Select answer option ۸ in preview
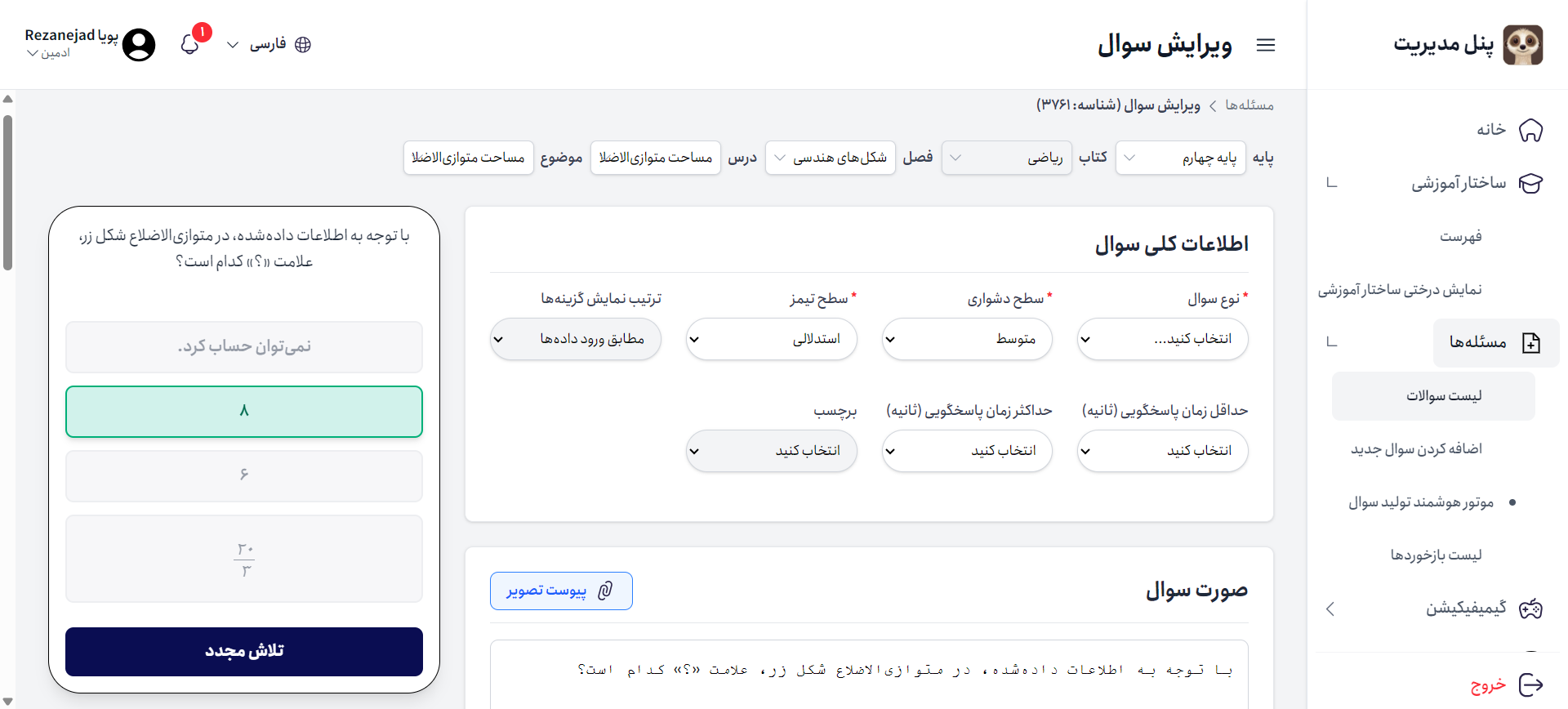The height and width of the screenshot is (709, 1568). tap(244, 412)
